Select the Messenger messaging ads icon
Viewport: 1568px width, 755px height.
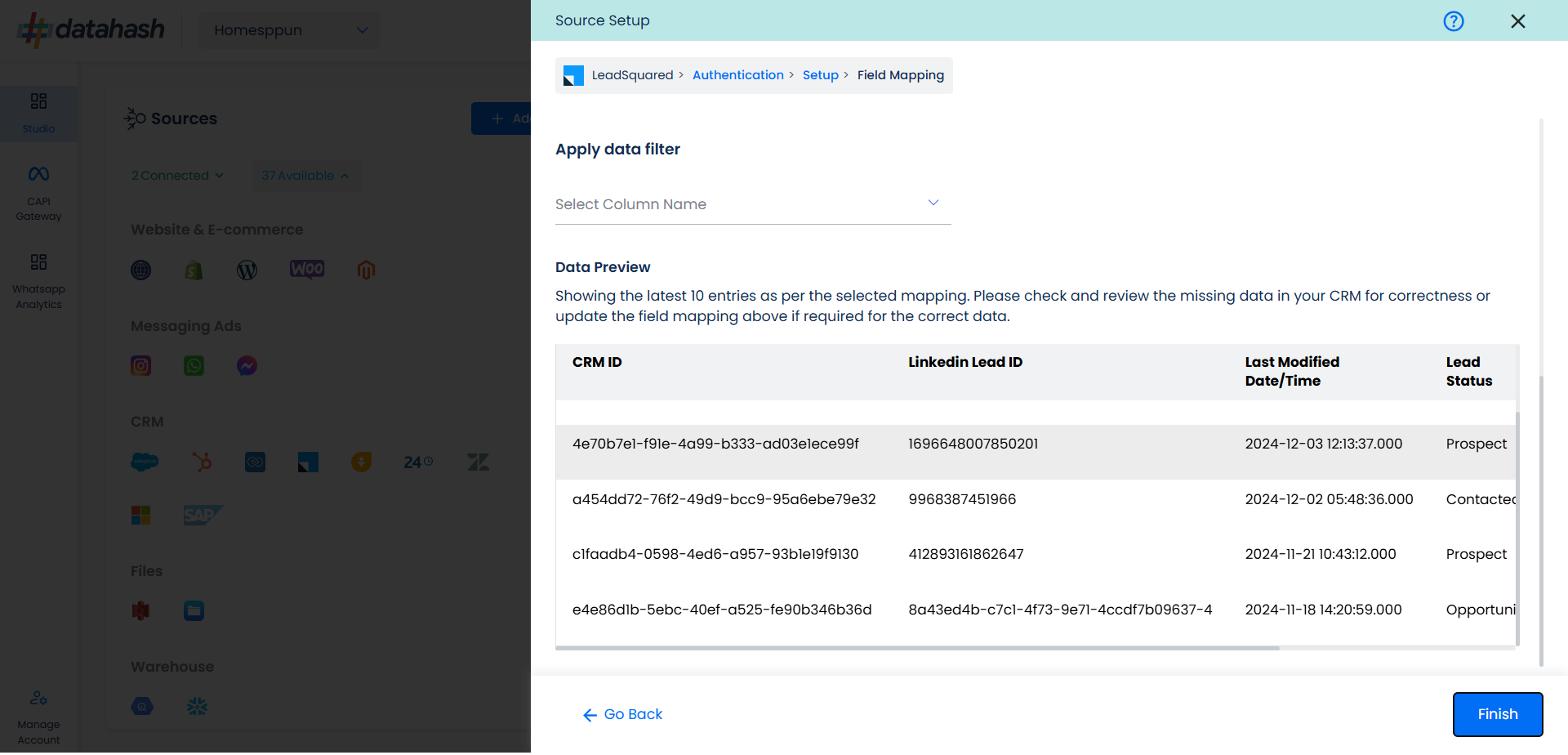(247, 366)
